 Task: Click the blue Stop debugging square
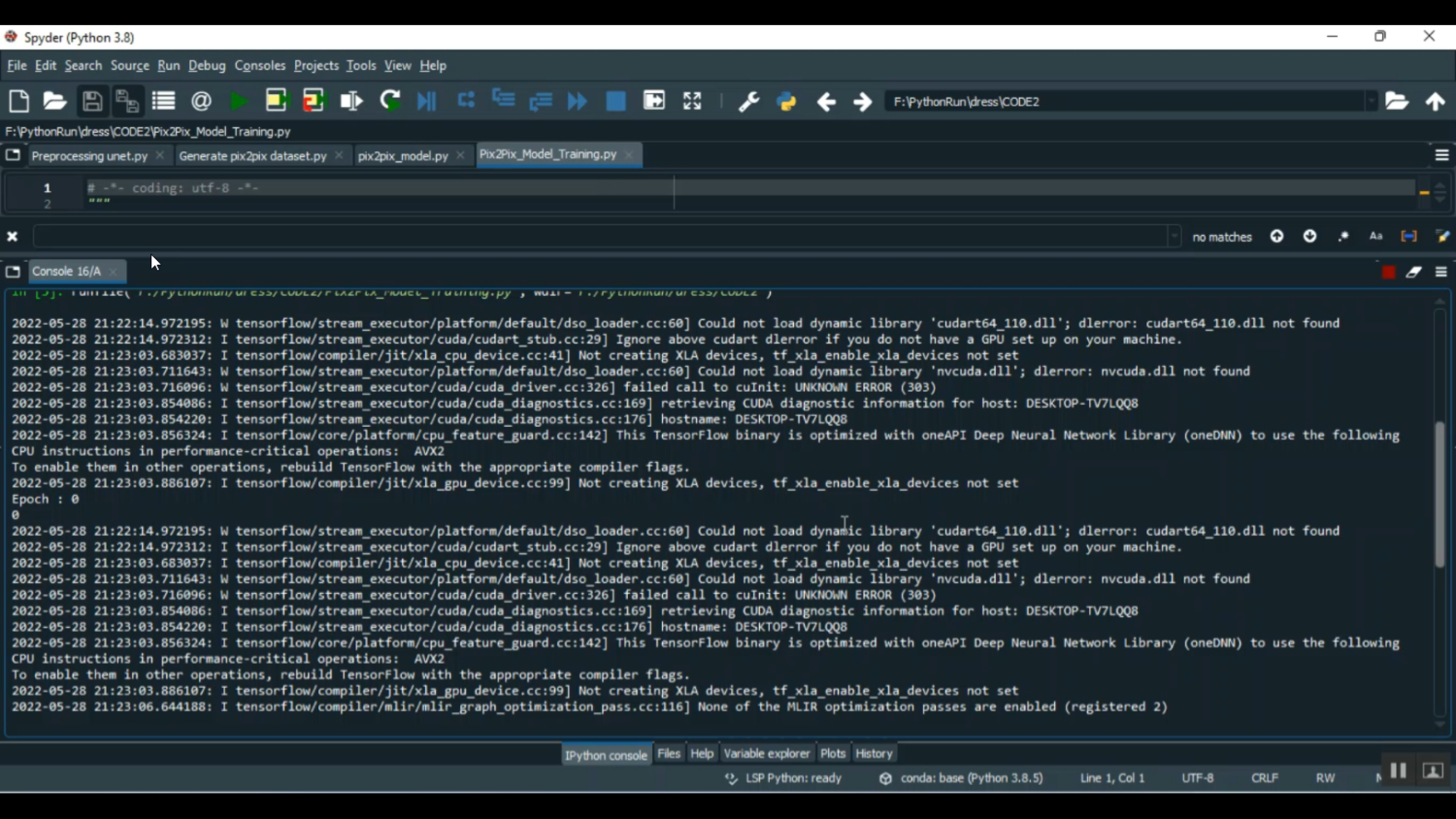pos(615,101)
